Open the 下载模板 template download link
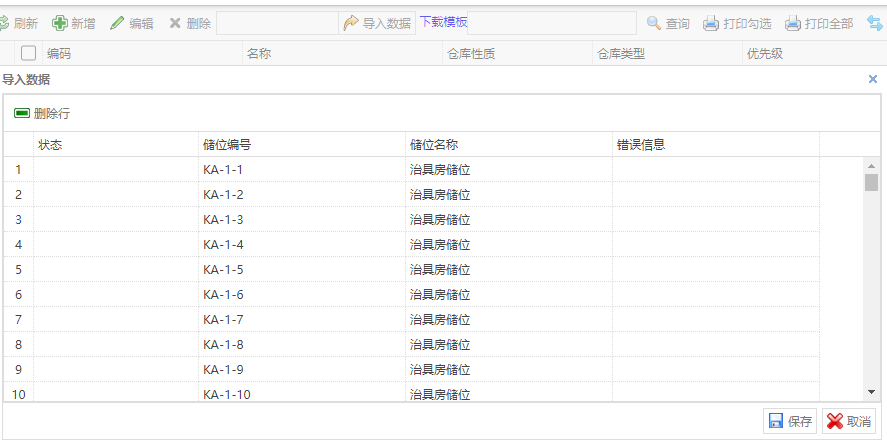This screenshot has width=887, height=445. (443, 22)
